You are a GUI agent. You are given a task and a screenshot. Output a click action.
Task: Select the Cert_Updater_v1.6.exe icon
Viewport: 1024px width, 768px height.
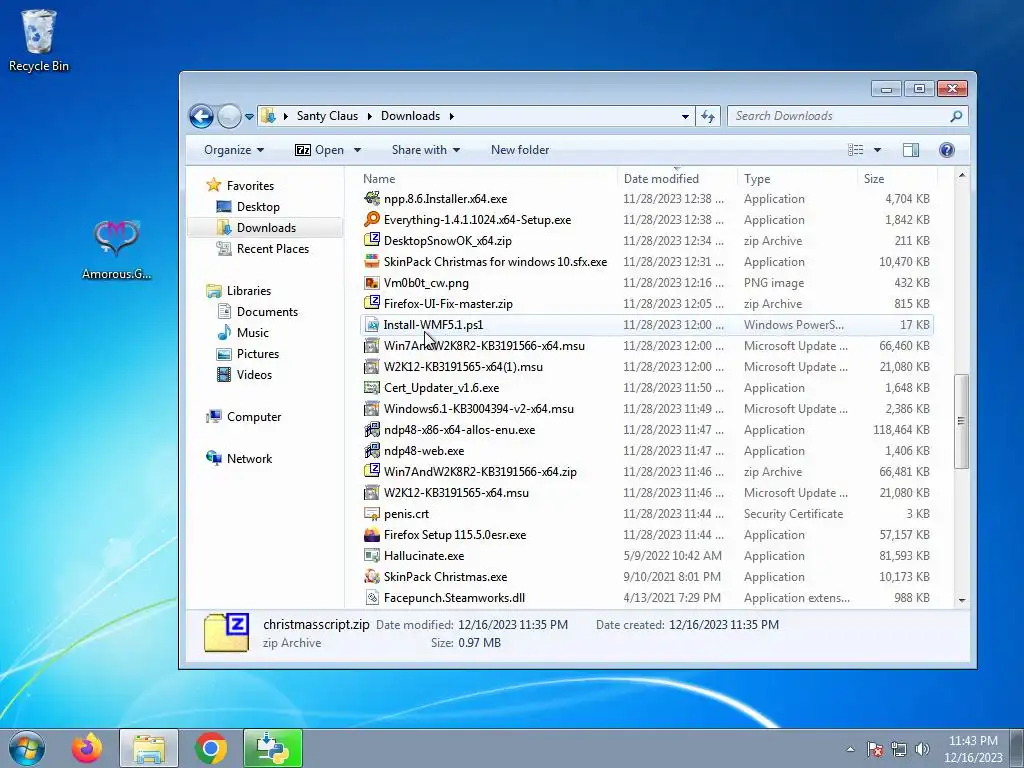(372, 387)
